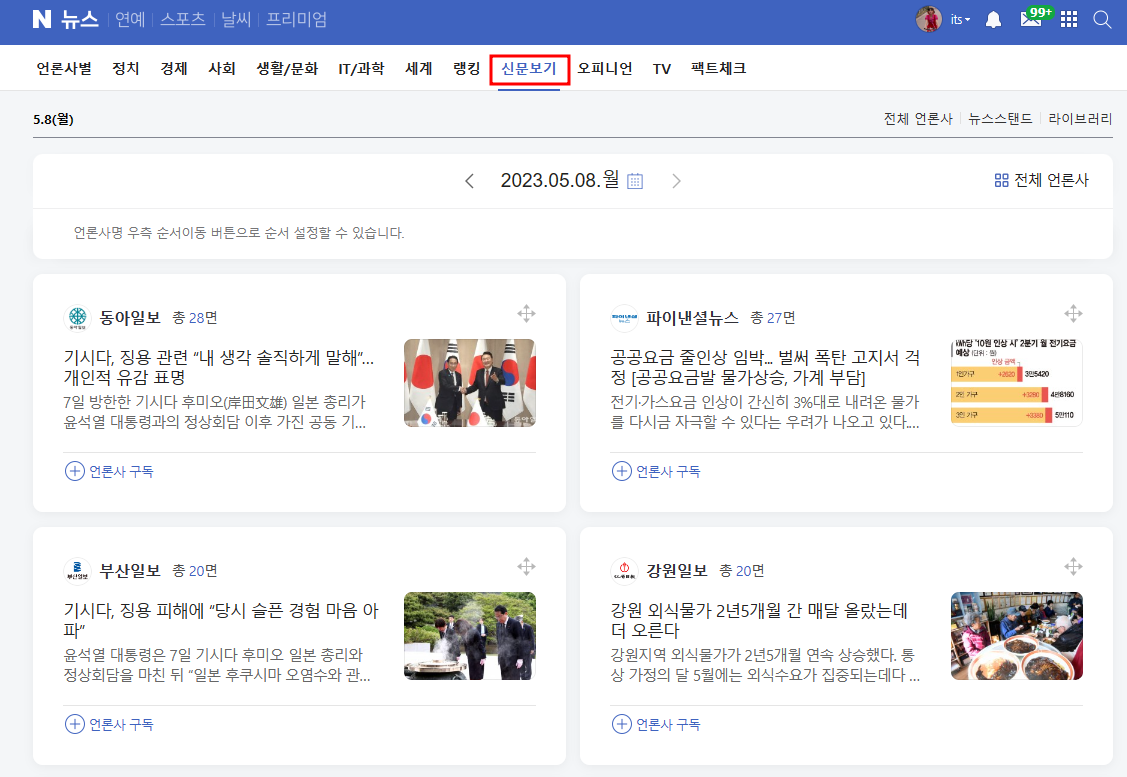Go to 연예 section in header
The height and width of the screenshot is (777, 1127).
(x=130, y=19)
